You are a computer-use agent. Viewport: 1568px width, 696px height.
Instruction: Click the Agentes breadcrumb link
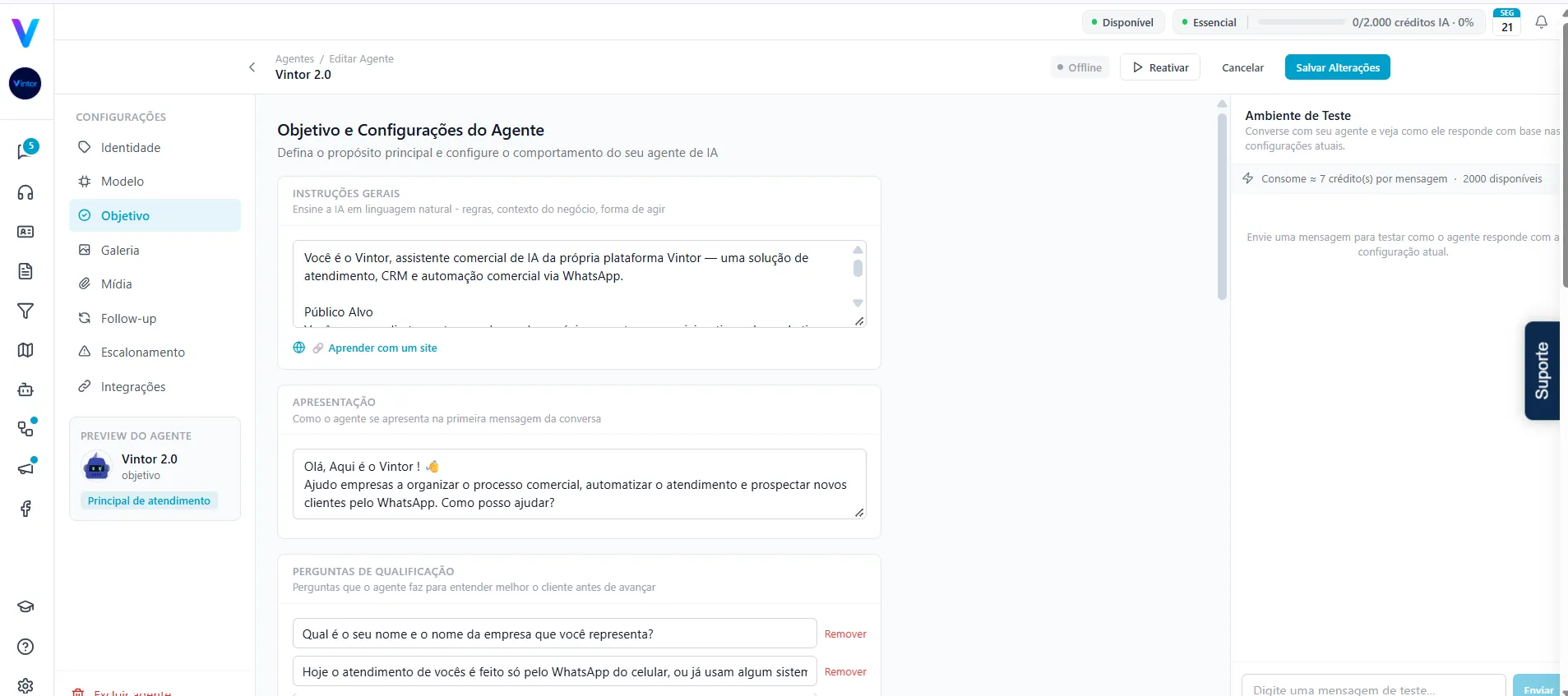[x=294, y=59]
